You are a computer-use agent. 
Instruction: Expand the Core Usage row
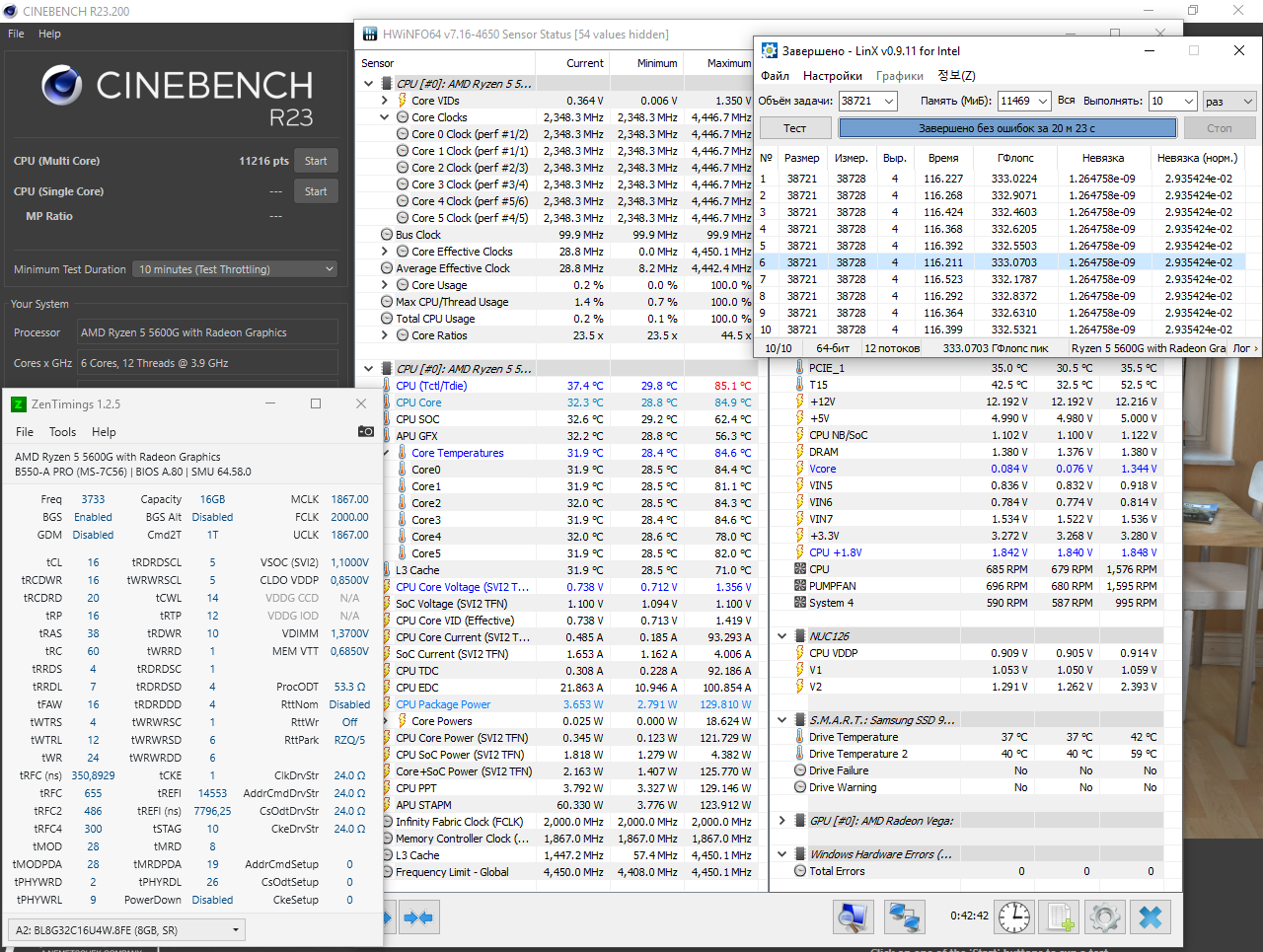point(385,285)
